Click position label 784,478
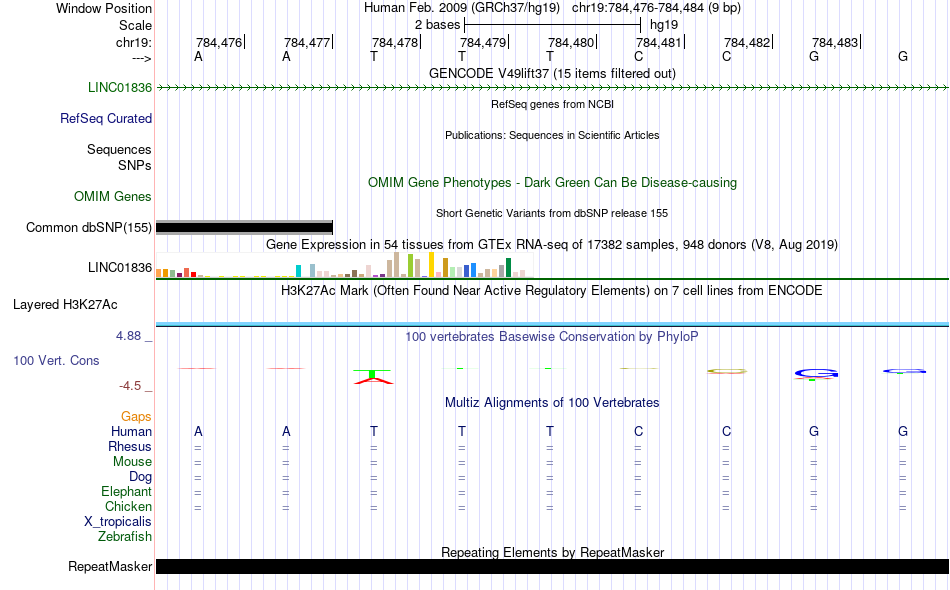This screenshot has width=950, height=590. 395,42
